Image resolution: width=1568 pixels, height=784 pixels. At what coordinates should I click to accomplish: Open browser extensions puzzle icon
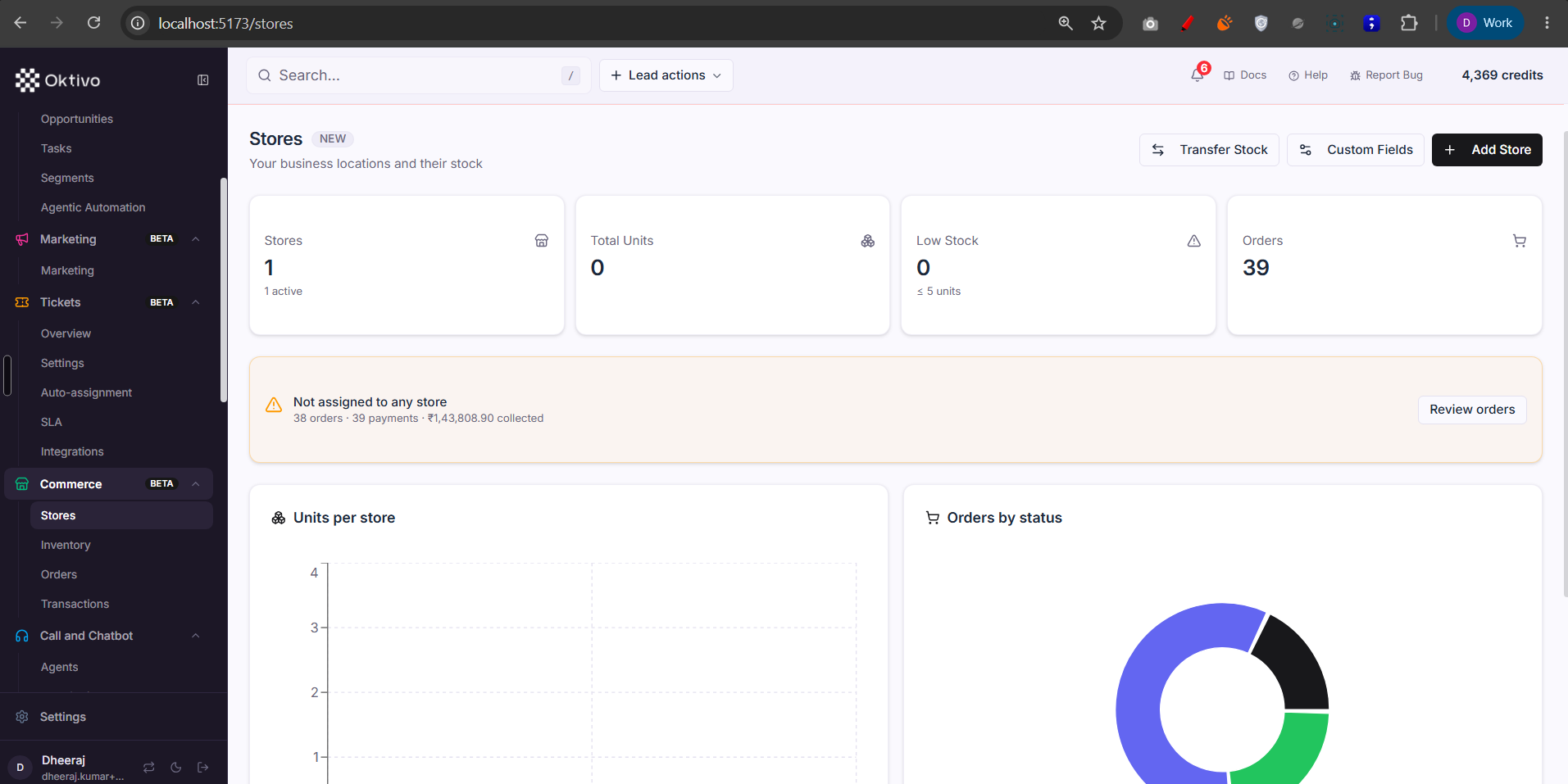[x=1409, y=23]
